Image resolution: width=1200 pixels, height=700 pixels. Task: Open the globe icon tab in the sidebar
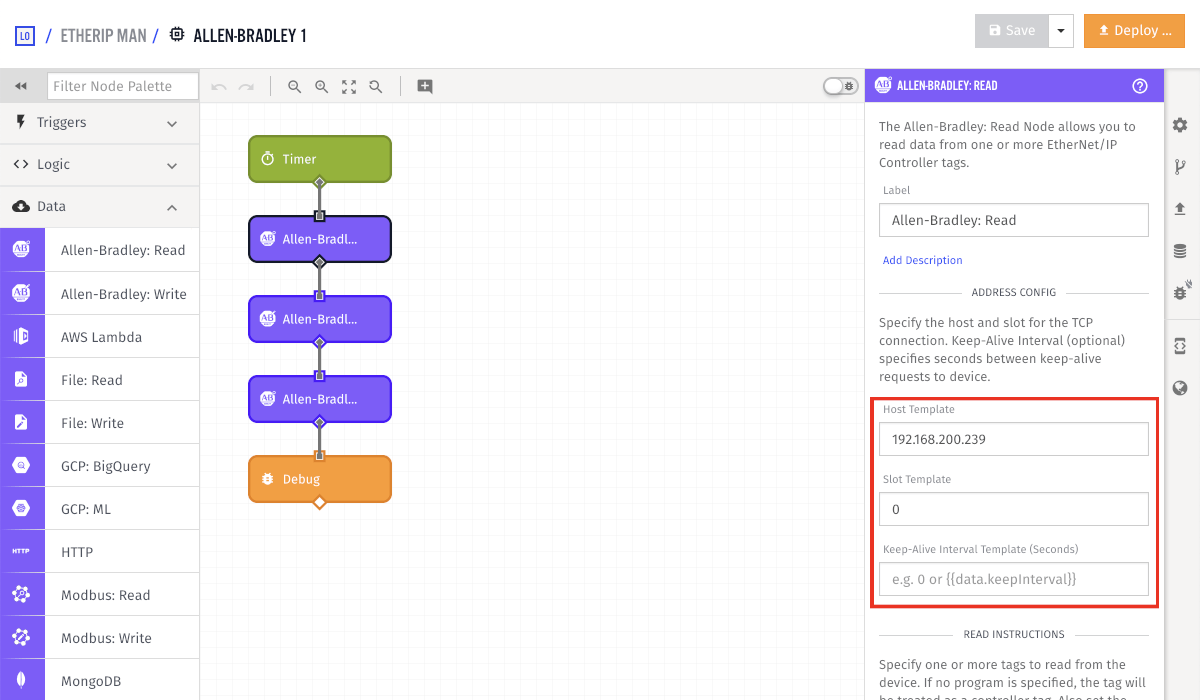pyautogui.click(x=1180, y=388)
